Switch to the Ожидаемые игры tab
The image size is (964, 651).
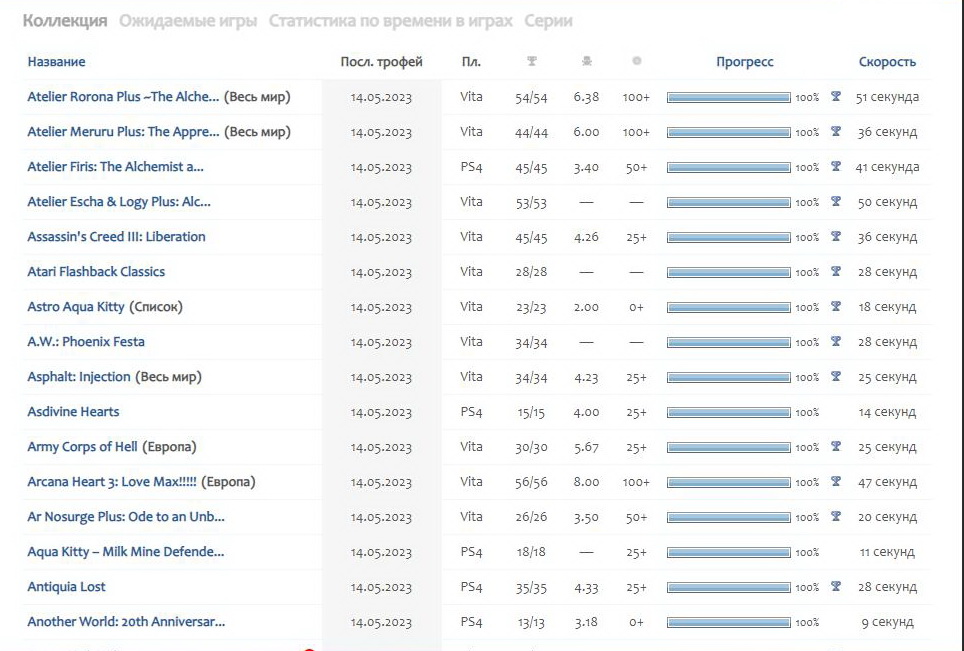188,21
